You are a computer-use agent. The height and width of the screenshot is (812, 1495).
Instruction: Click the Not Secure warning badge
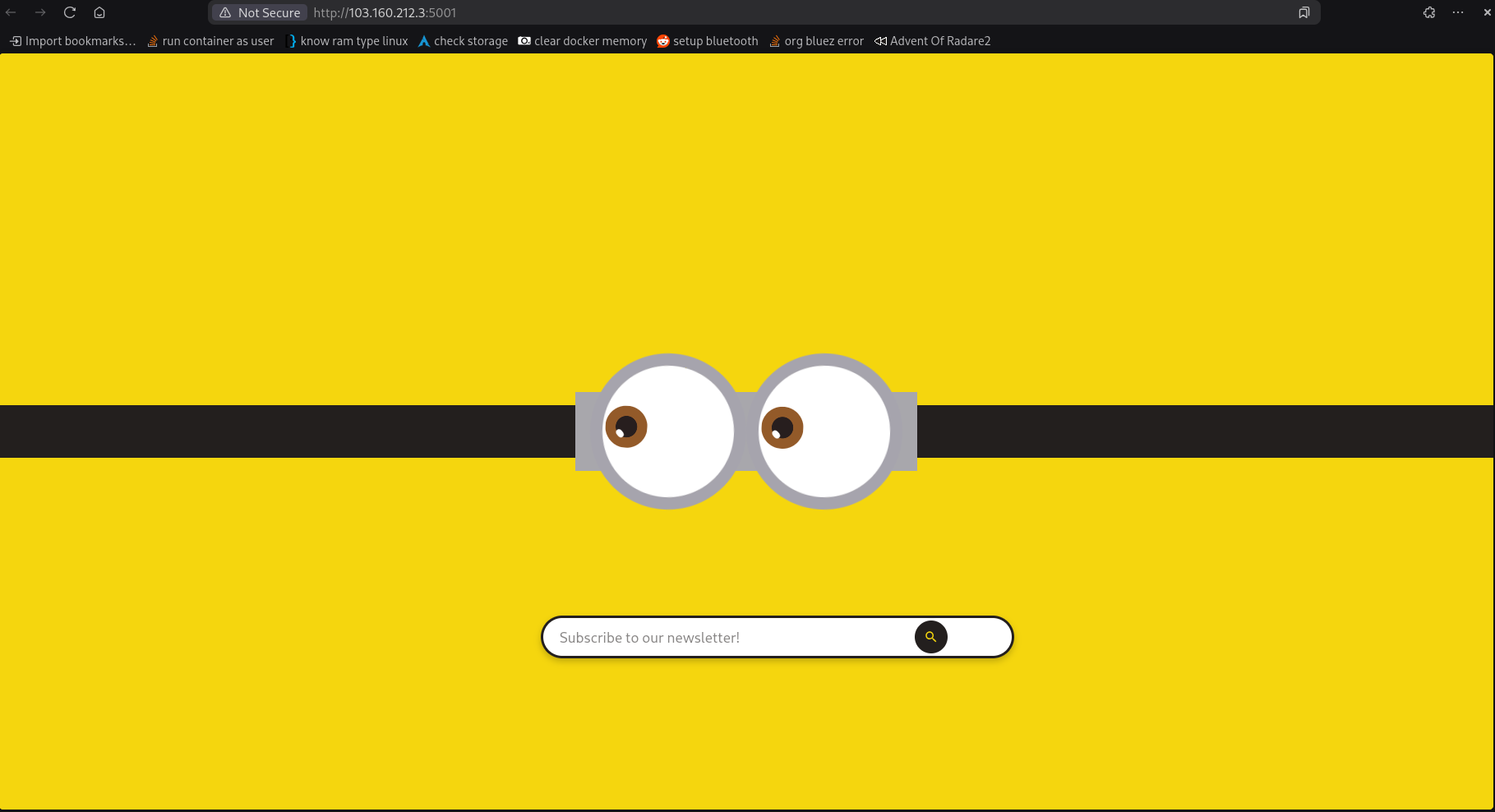pyautogui.click(x=260, y=12)
